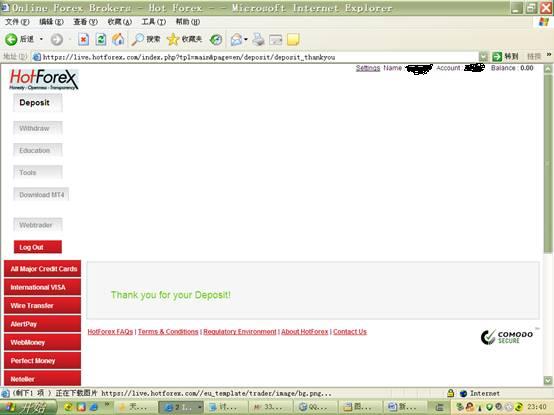The height and width of the screenshot is (415, 554).
Task: Click the Search magnifier icon
Action: pyautogui.click(x=137, y=39)
